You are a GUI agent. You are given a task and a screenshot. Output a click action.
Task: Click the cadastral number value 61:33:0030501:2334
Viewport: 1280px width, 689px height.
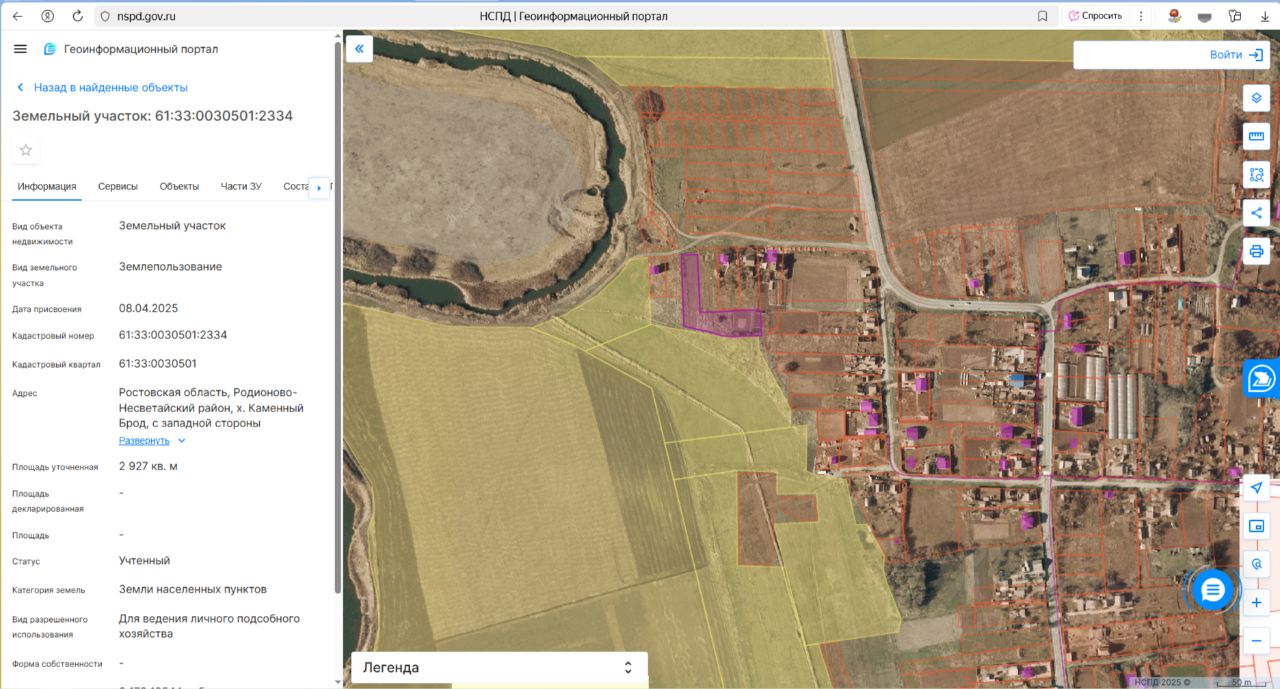tap(173, 335)
